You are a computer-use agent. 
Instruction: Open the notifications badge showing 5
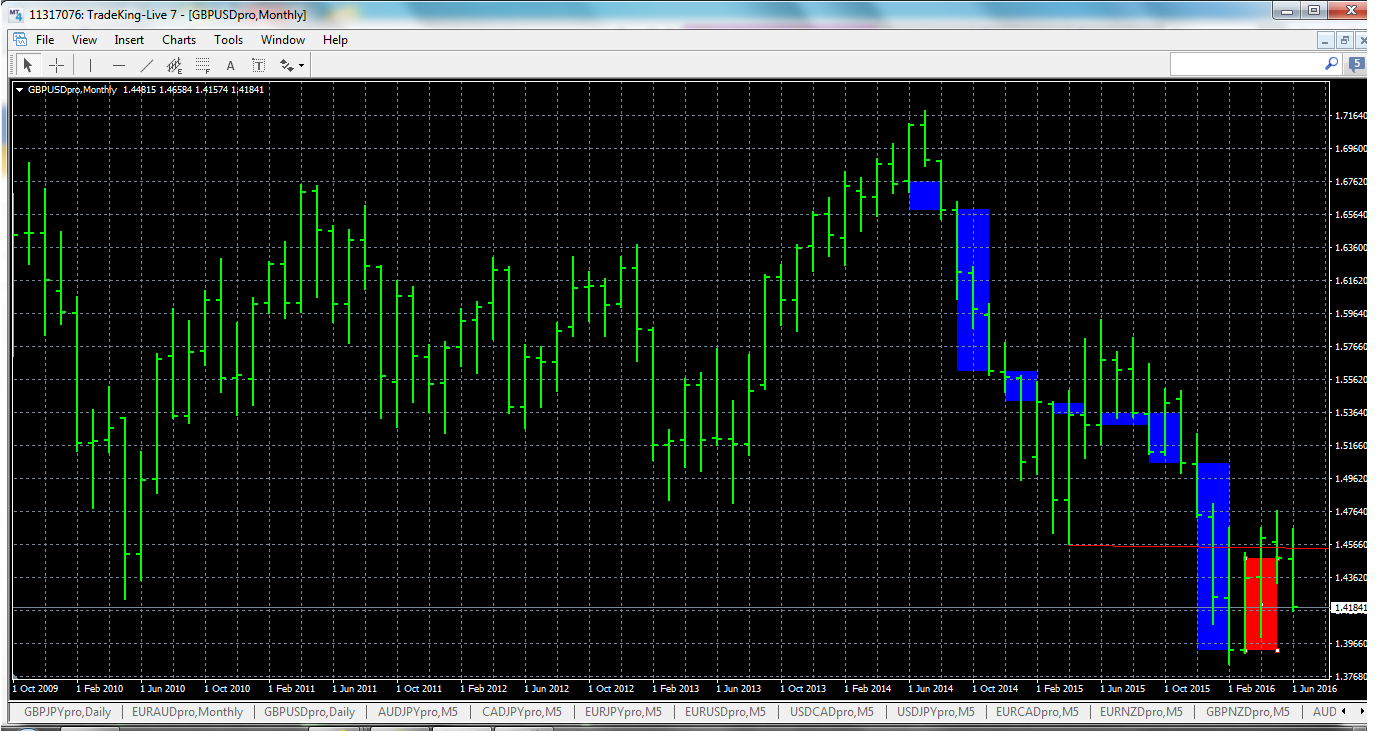1355,63
